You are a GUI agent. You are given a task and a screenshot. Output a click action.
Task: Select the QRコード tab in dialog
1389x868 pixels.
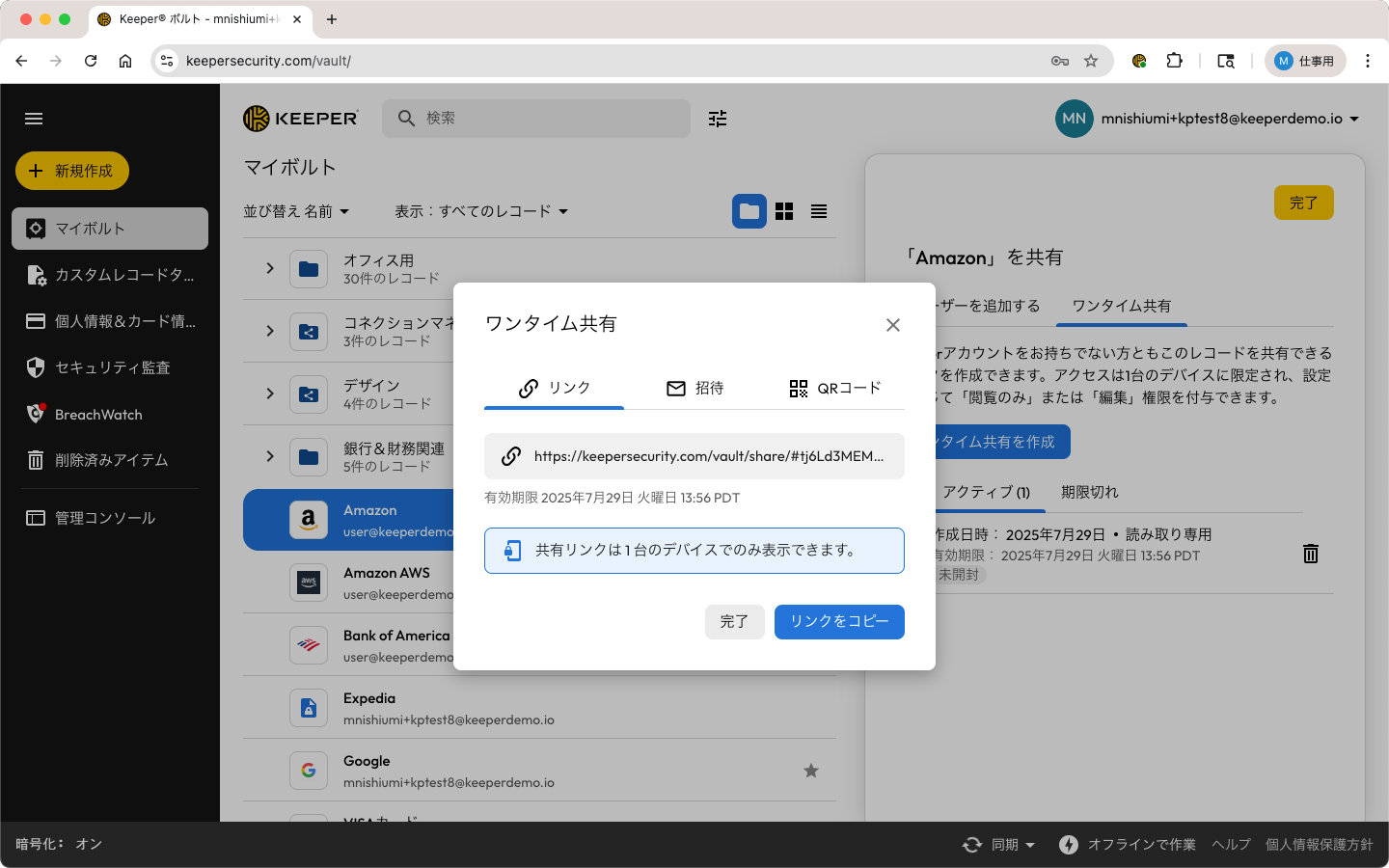(x=835, y=388)
